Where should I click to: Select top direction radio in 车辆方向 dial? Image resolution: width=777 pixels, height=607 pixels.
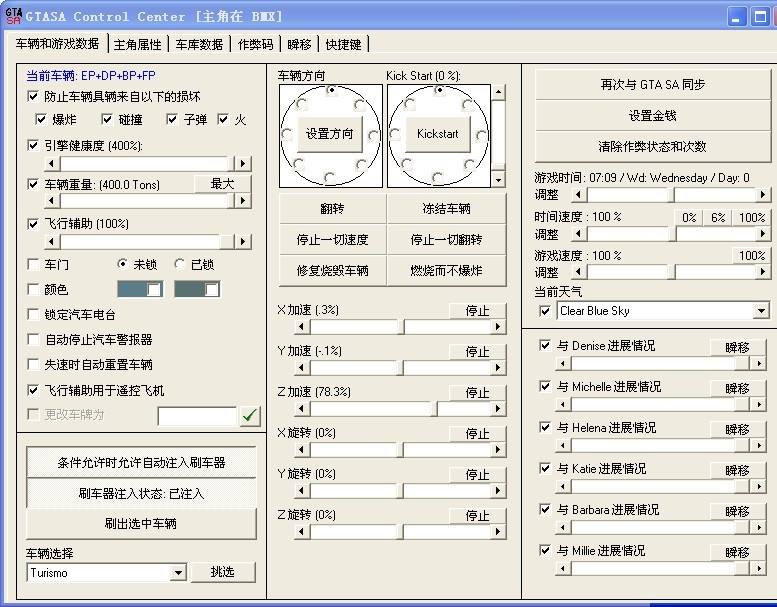(331, 90)
